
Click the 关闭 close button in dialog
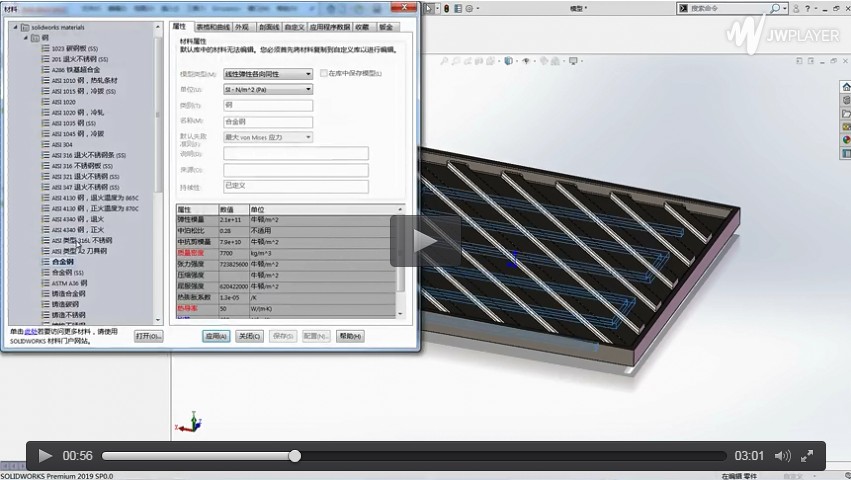tap(248, 336)
